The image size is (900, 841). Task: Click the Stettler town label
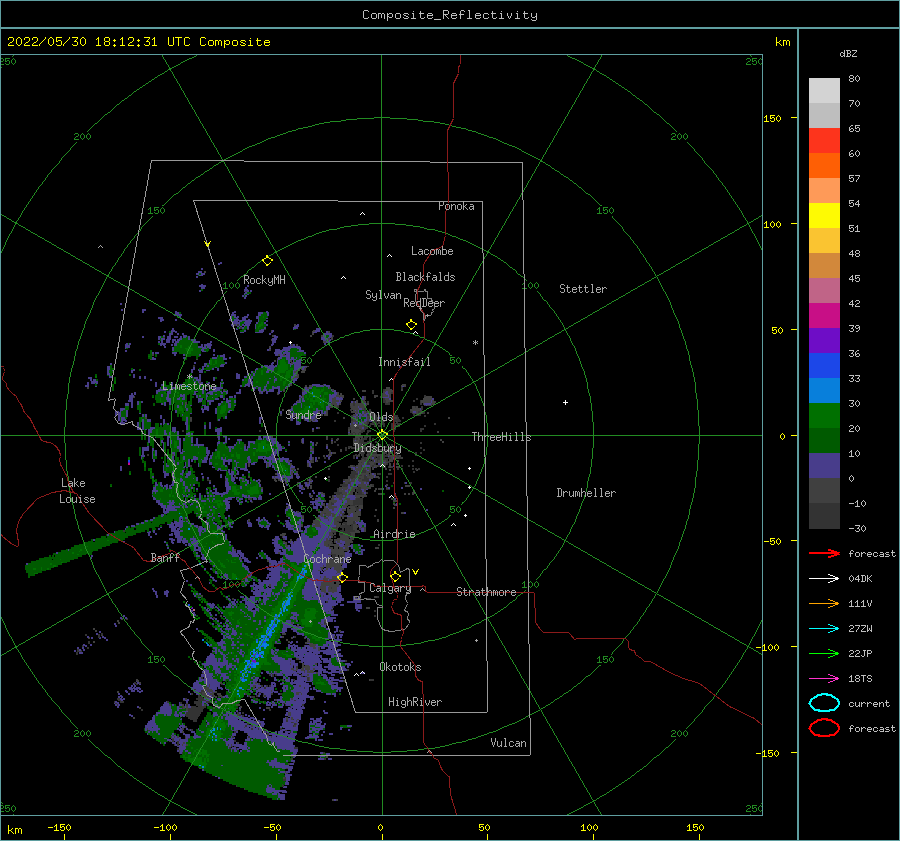coord(583,289)
